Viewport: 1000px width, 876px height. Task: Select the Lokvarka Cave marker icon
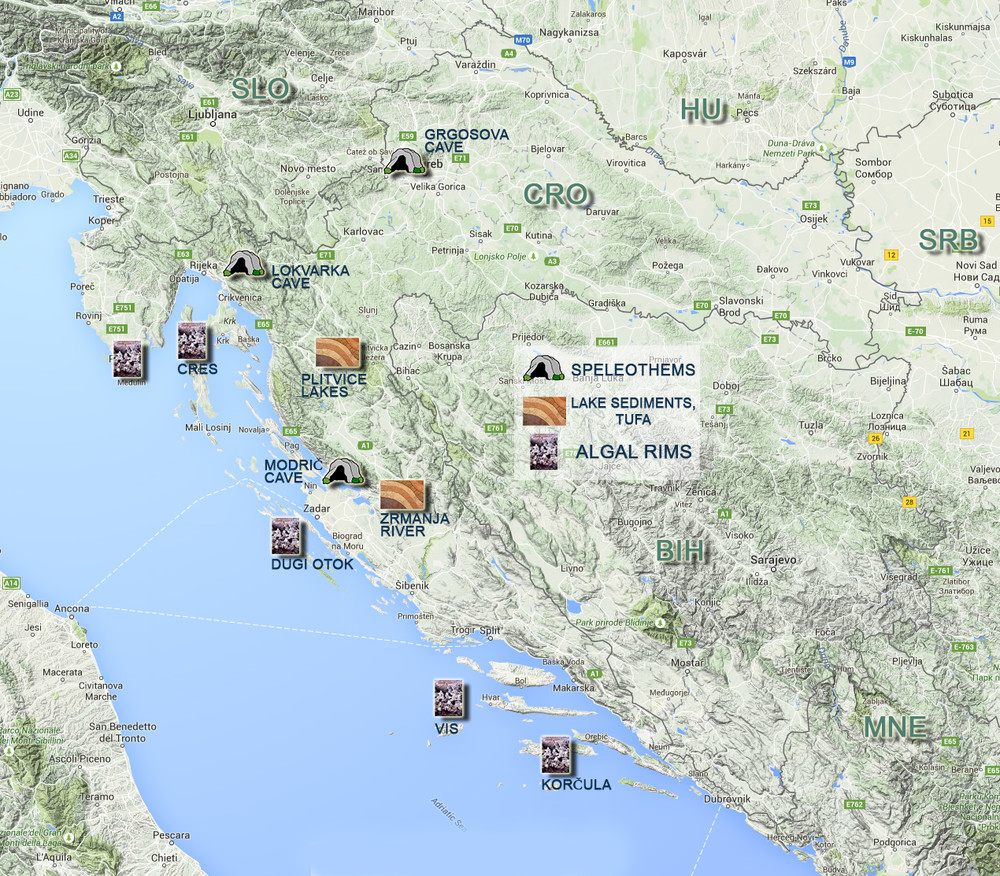[x=243, y=264]
